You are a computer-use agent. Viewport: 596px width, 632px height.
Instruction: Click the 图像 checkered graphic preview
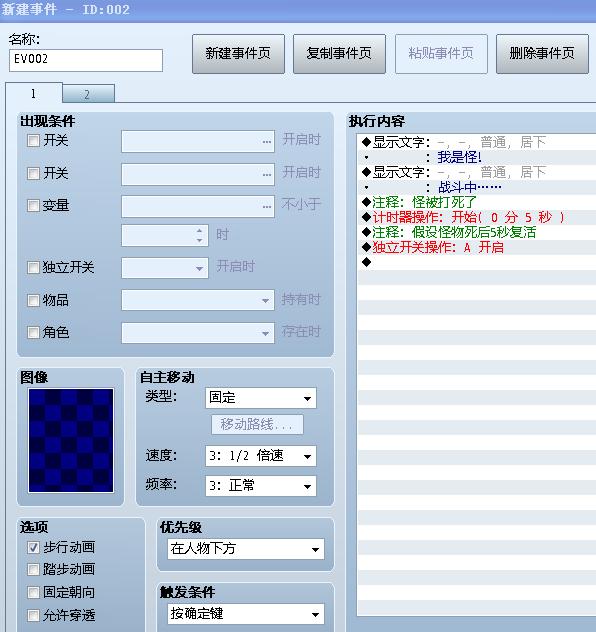(71, 441)
